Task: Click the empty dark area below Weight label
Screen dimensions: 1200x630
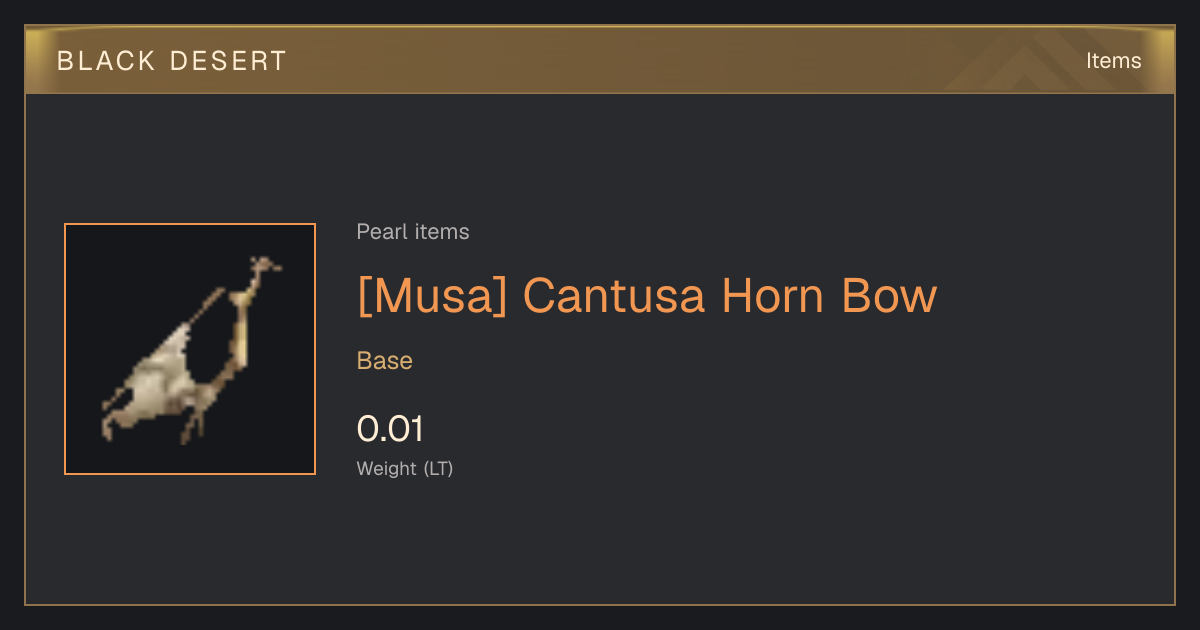Action: click(600, 540)
